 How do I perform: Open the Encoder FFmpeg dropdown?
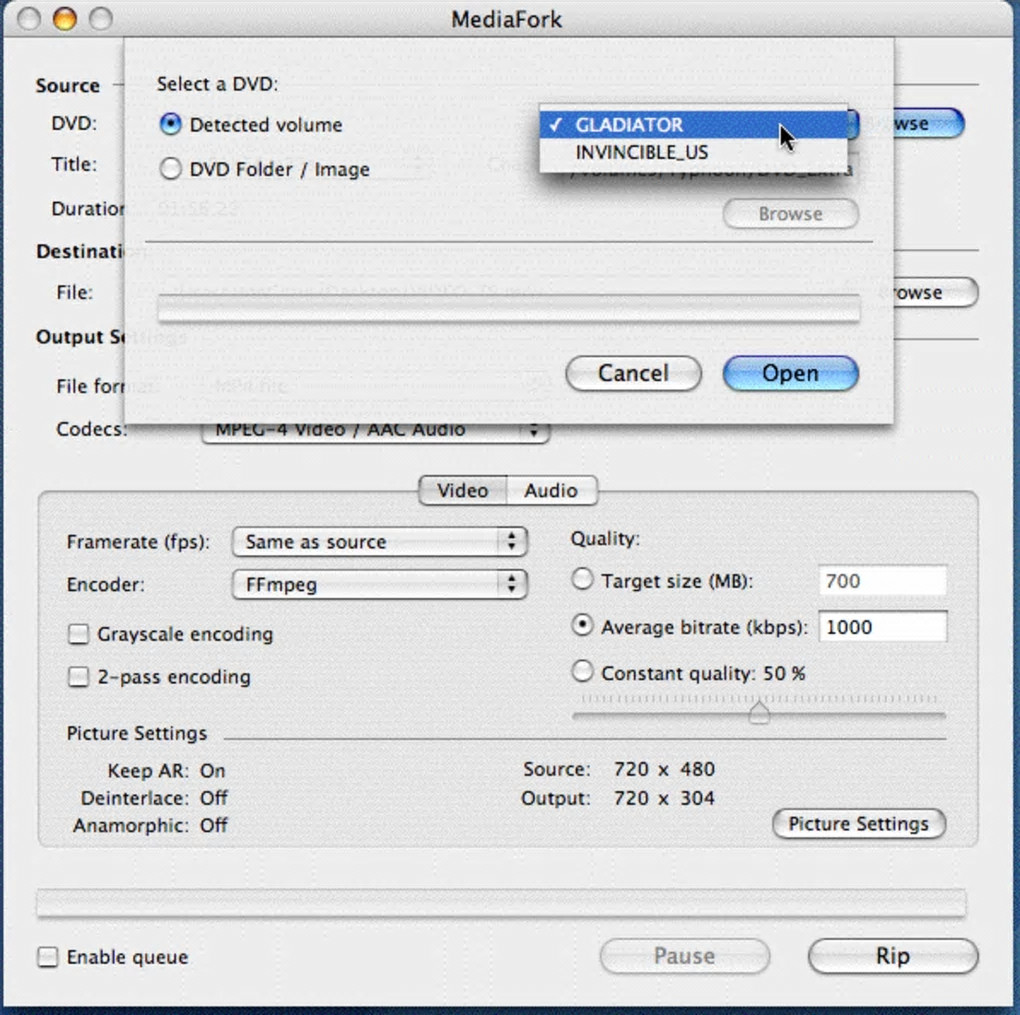point(379,584)
